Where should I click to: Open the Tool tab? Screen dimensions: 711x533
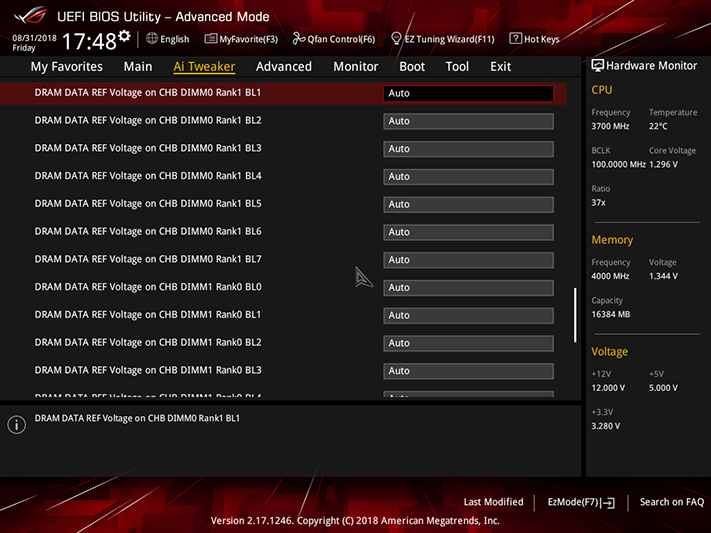point(457,67)
